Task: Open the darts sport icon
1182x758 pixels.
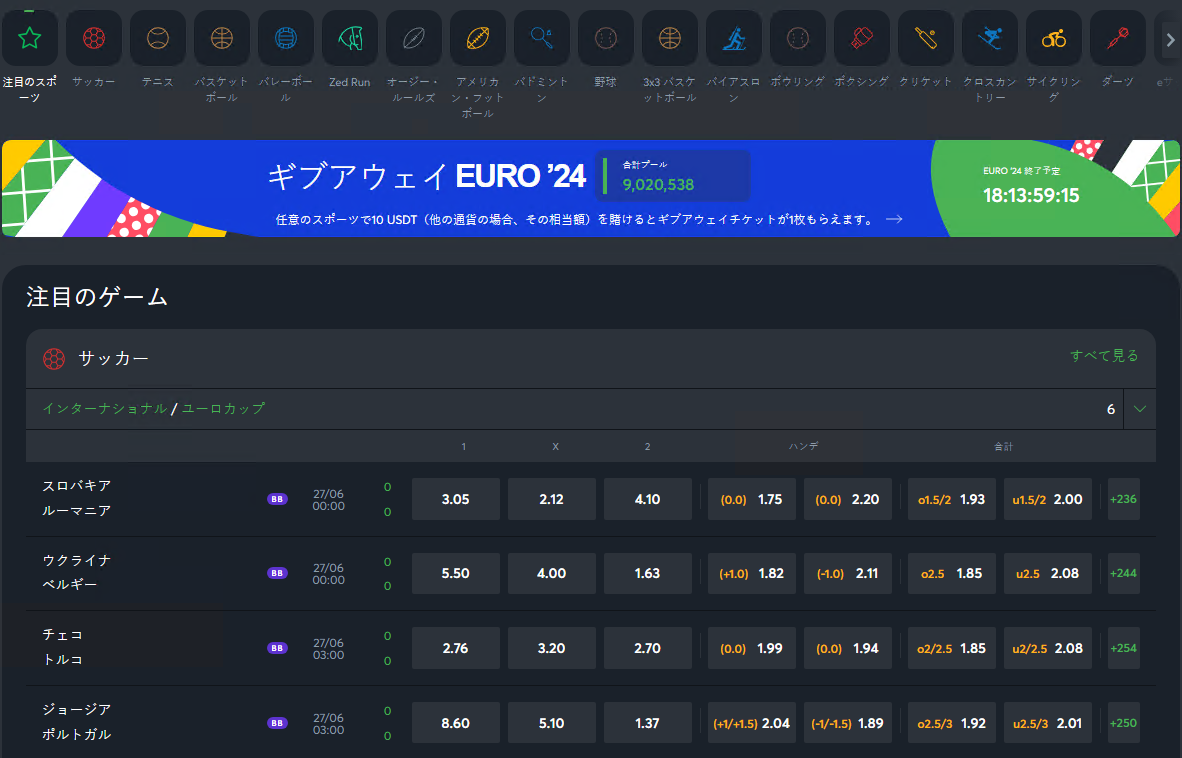Action: (1118, 38)
